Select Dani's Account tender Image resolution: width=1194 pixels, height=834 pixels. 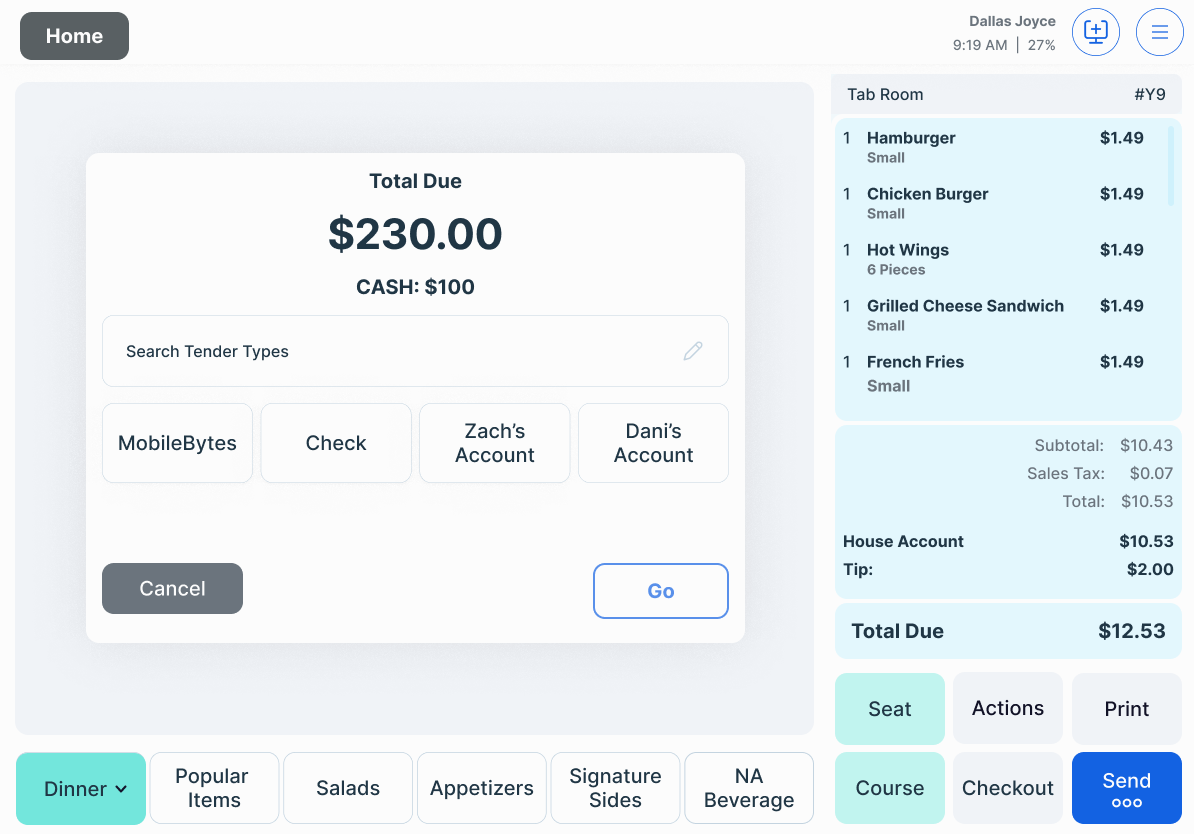[653, 443]
